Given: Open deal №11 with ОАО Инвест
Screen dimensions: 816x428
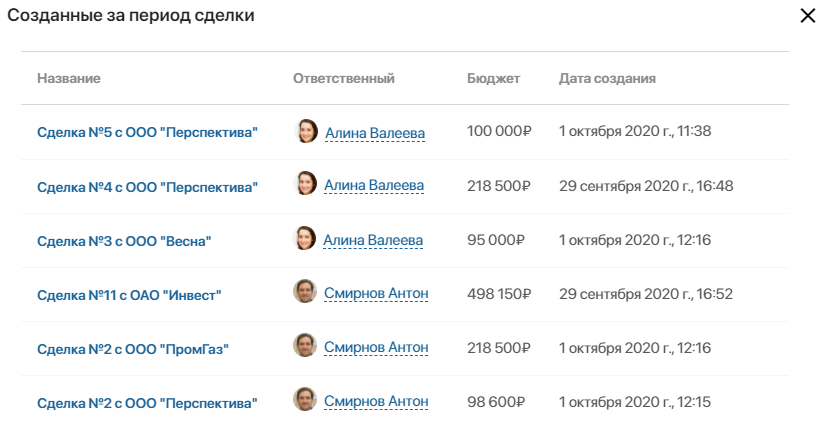Looking at the screenshot, I should pos(129,295).
